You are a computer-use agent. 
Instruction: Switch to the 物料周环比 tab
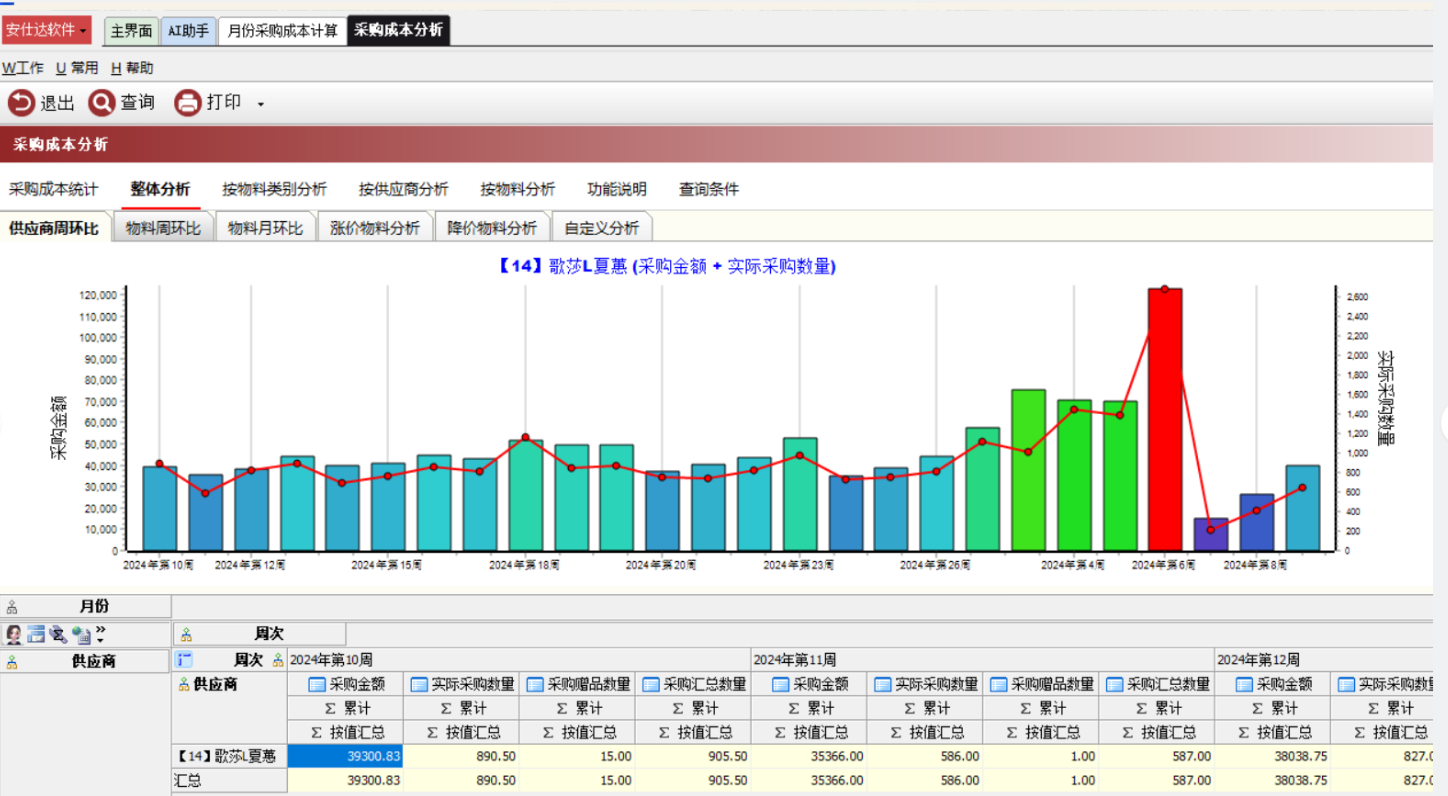pos(163,228)
